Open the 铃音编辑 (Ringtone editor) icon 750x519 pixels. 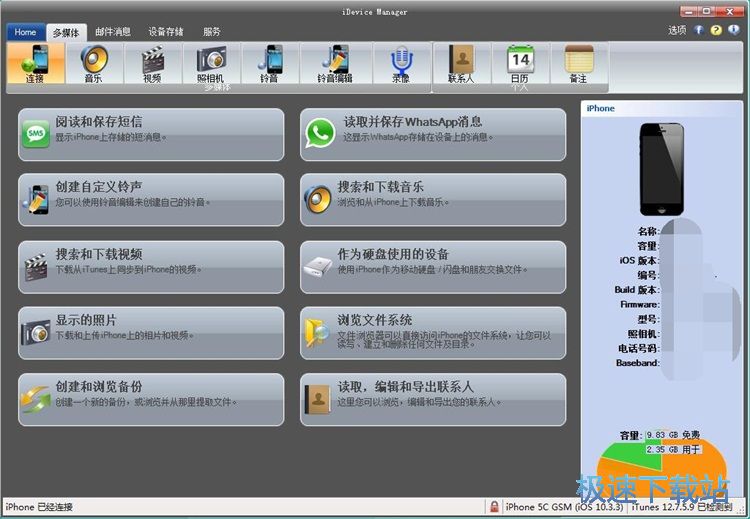[335, 64]
